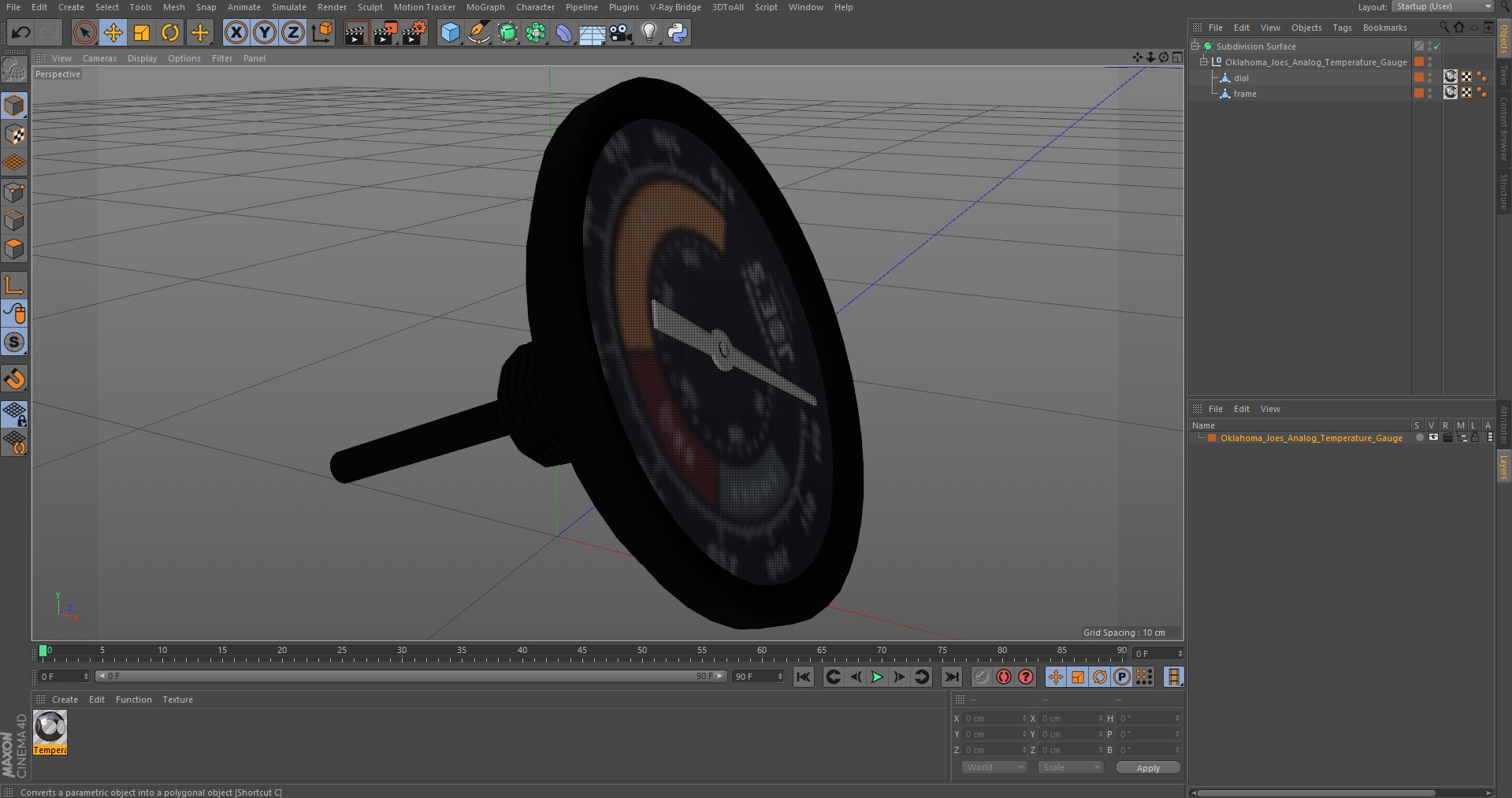Toggle Enable Snap magnet icon
This screenshot has height=798, width=1512.
14,379
